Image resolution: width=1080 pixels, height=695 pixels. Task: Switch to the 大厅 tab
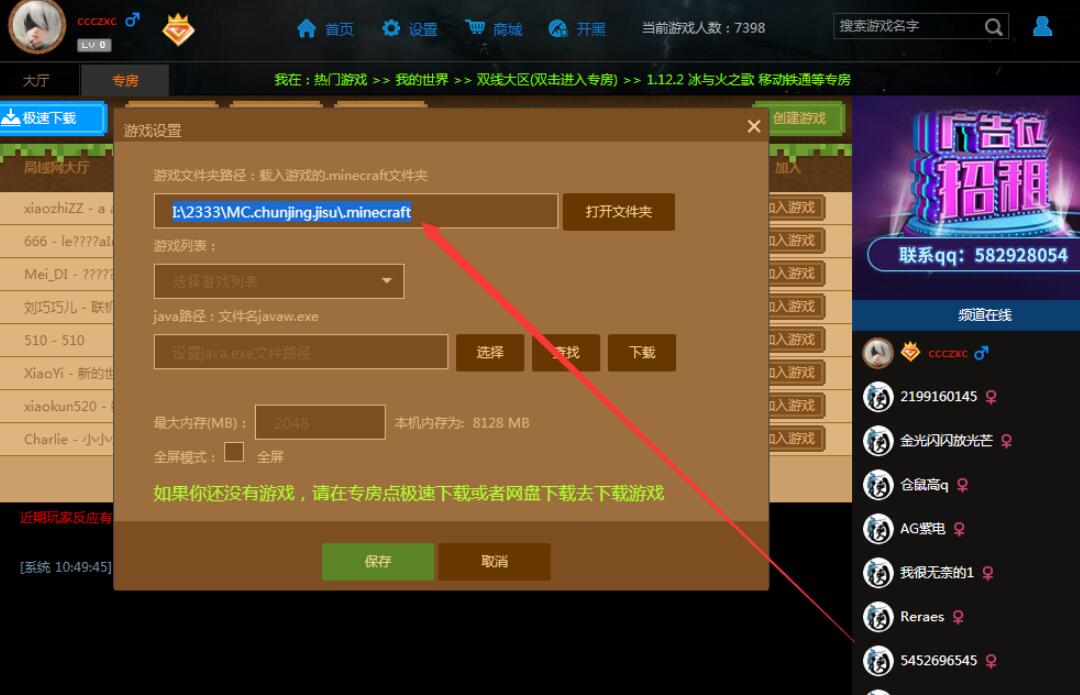click(36, 81)
